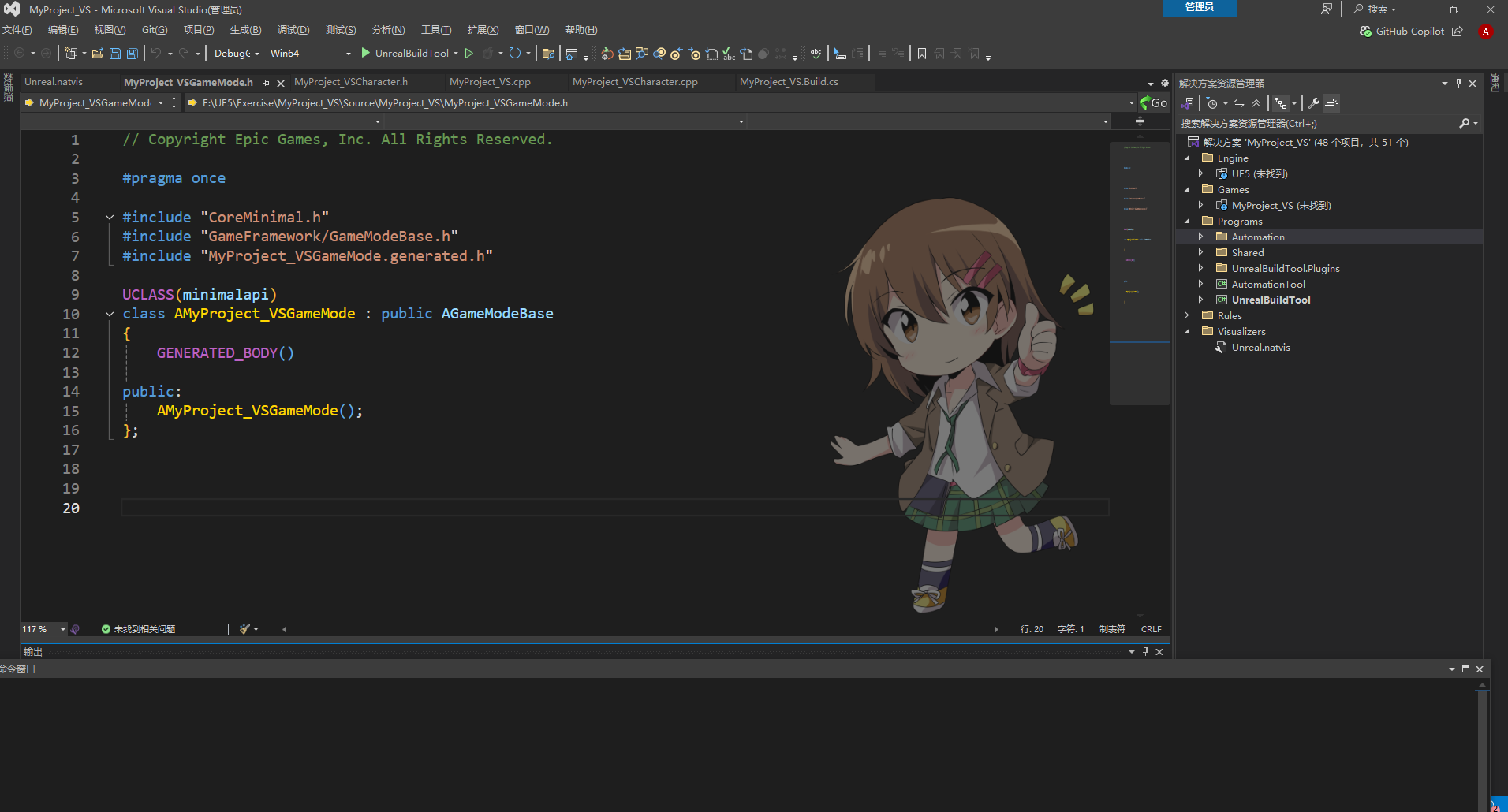Open the 调试(D) menu
The image size is (1508, 812).
click(293, 30)
